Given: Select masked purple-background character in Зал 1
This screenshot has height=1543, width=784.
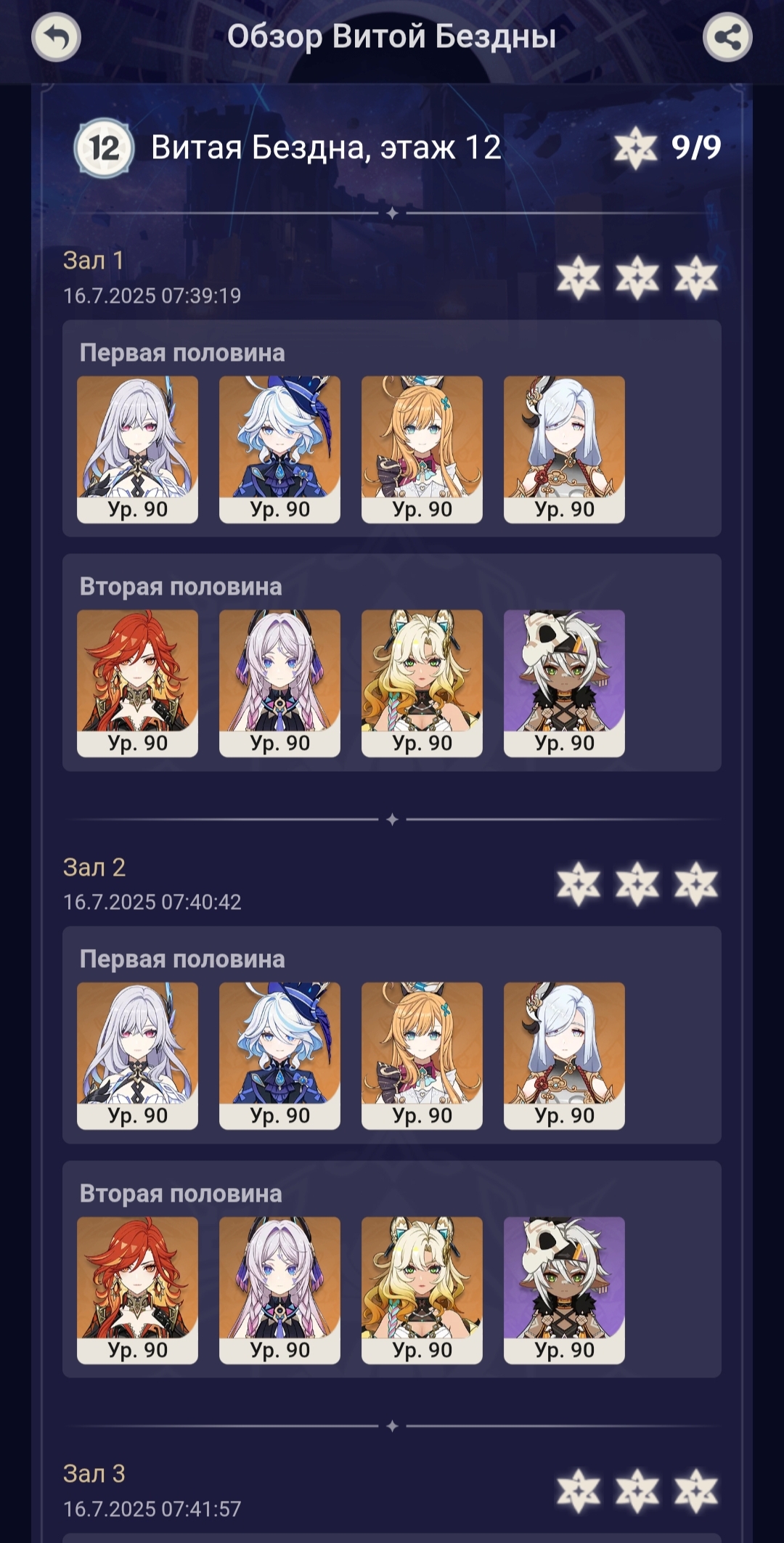Looking at the screenshot, I should pos(564,683).
